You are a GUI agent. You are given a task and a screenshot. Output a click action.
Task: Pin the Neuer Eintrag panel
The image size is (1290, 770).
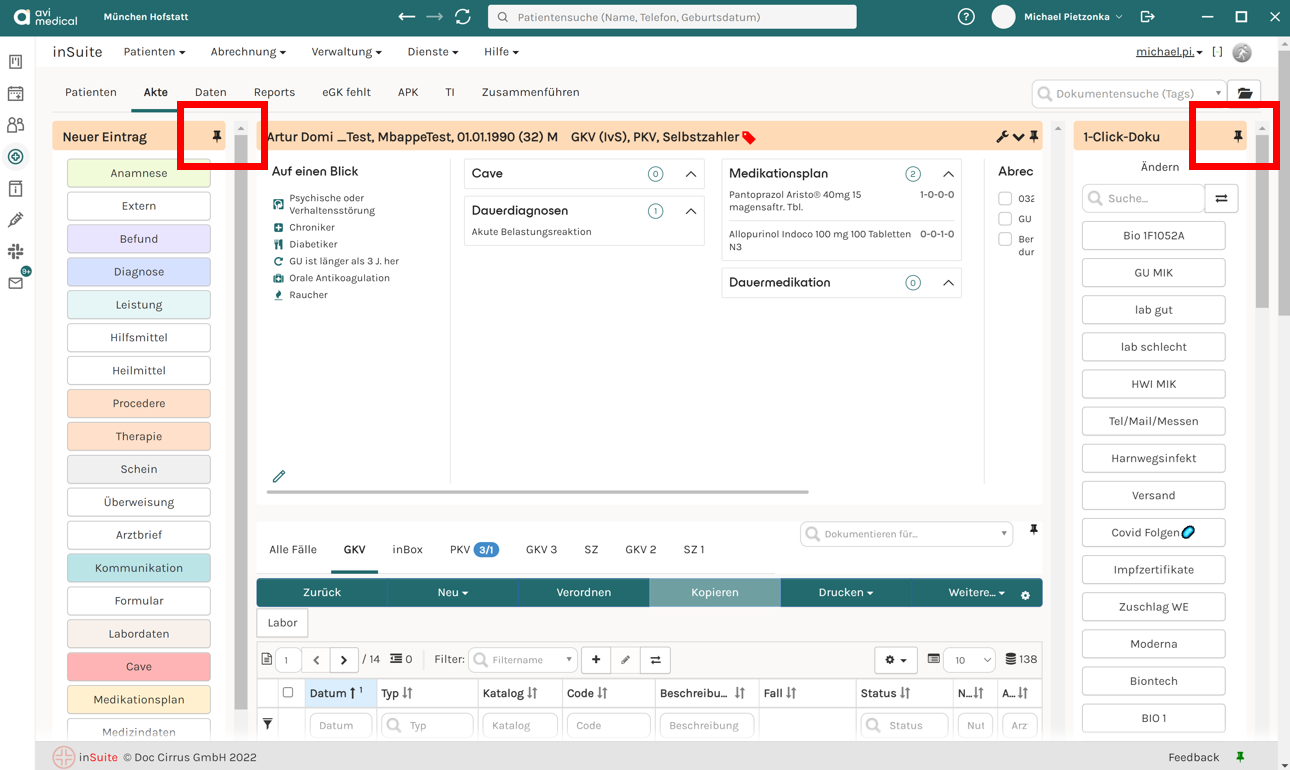click(217, 136)
